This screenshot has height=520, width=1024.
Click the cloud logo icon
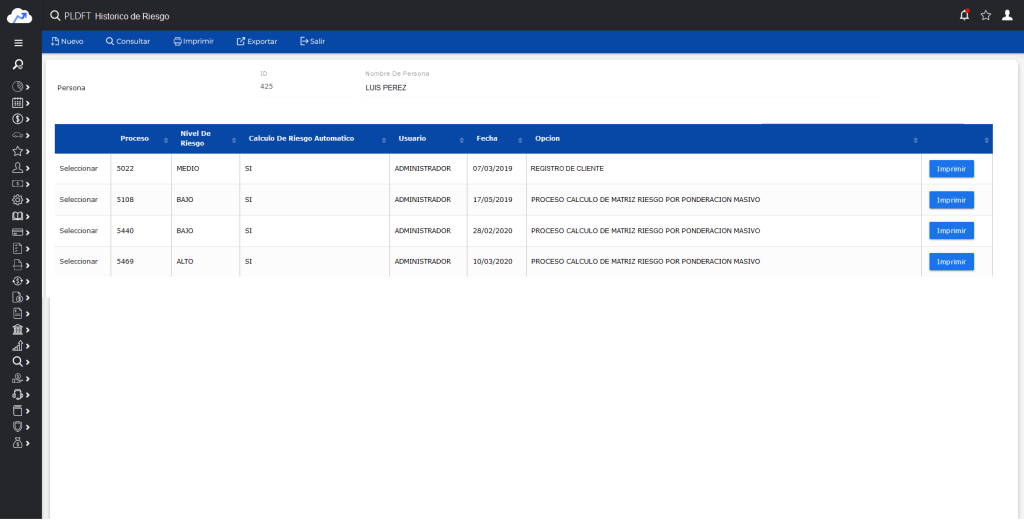click(x=20, y=15)
